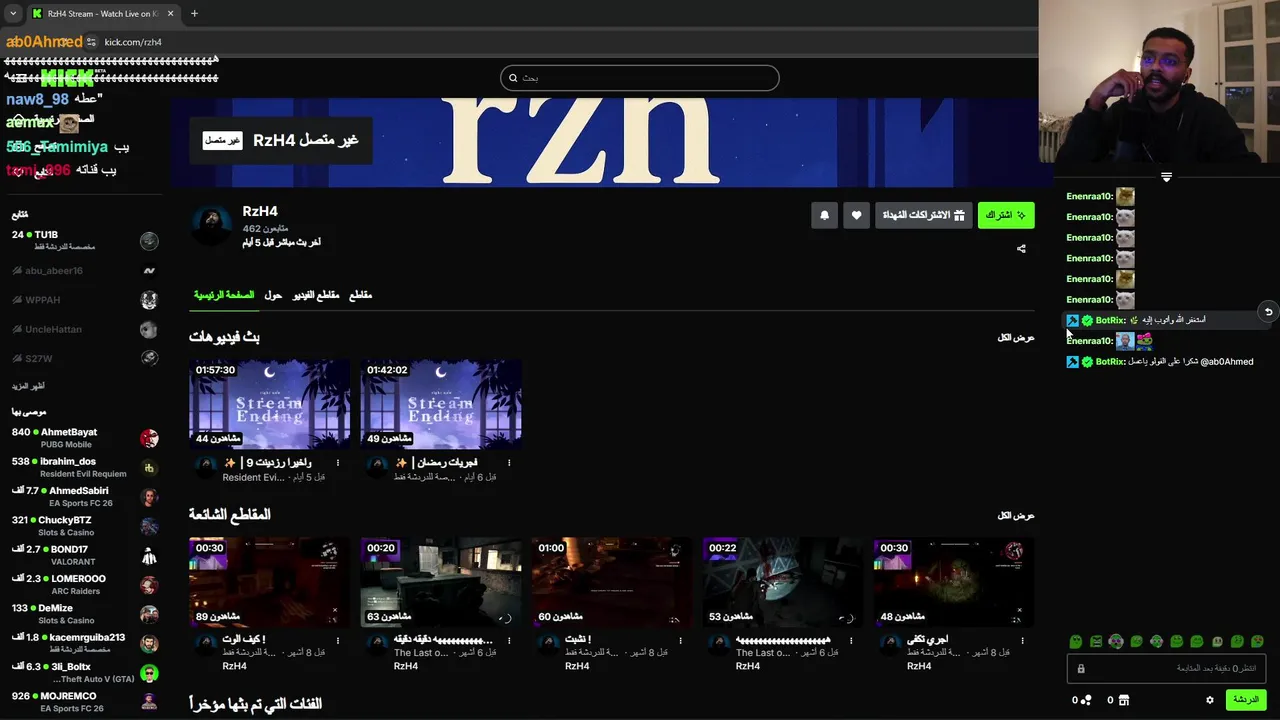This screenshot has height=720, width=1280.
Task: Click the lock icon in chat input
Action: tap(1081, 669)
